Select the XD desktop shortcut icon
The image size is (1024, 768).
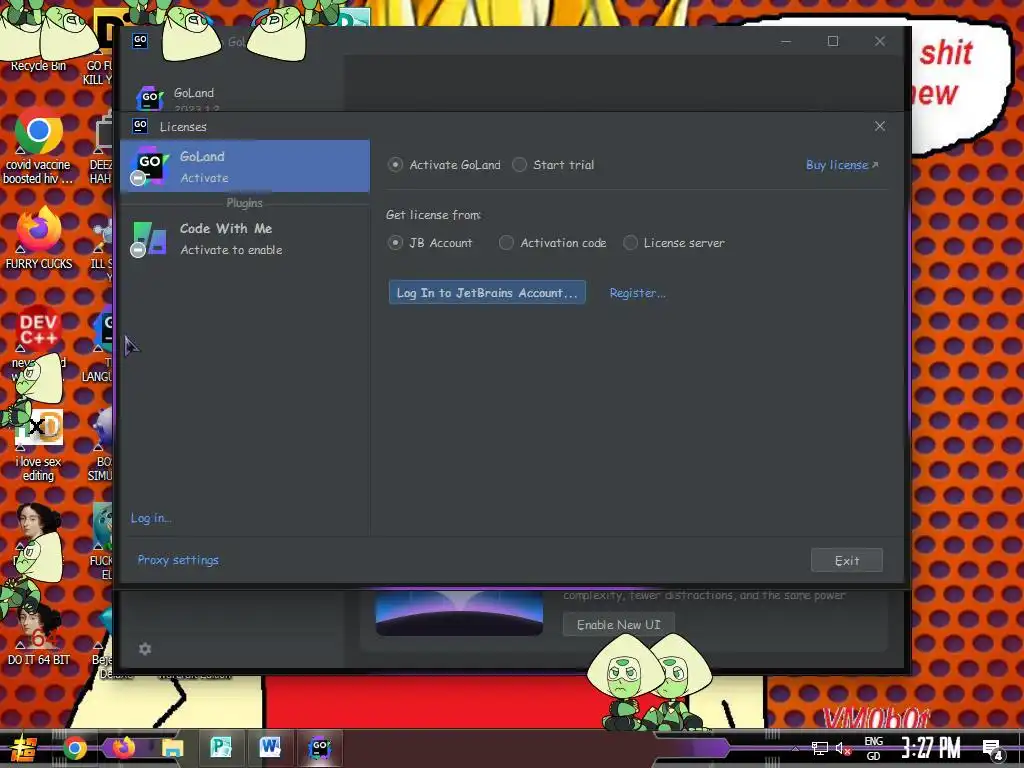pos(40,428)
